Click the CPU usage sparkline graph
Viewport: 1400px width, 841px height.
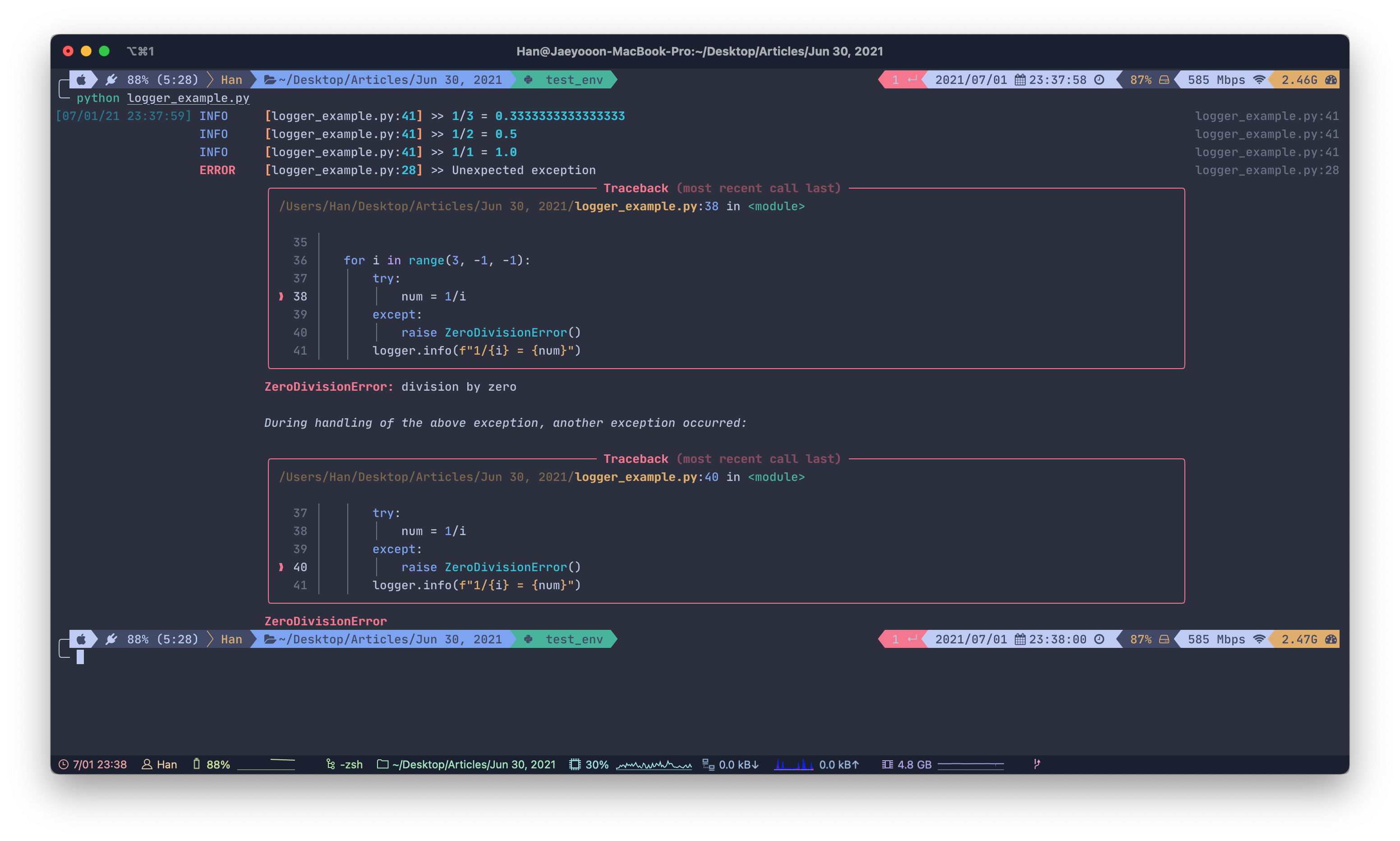654,765
